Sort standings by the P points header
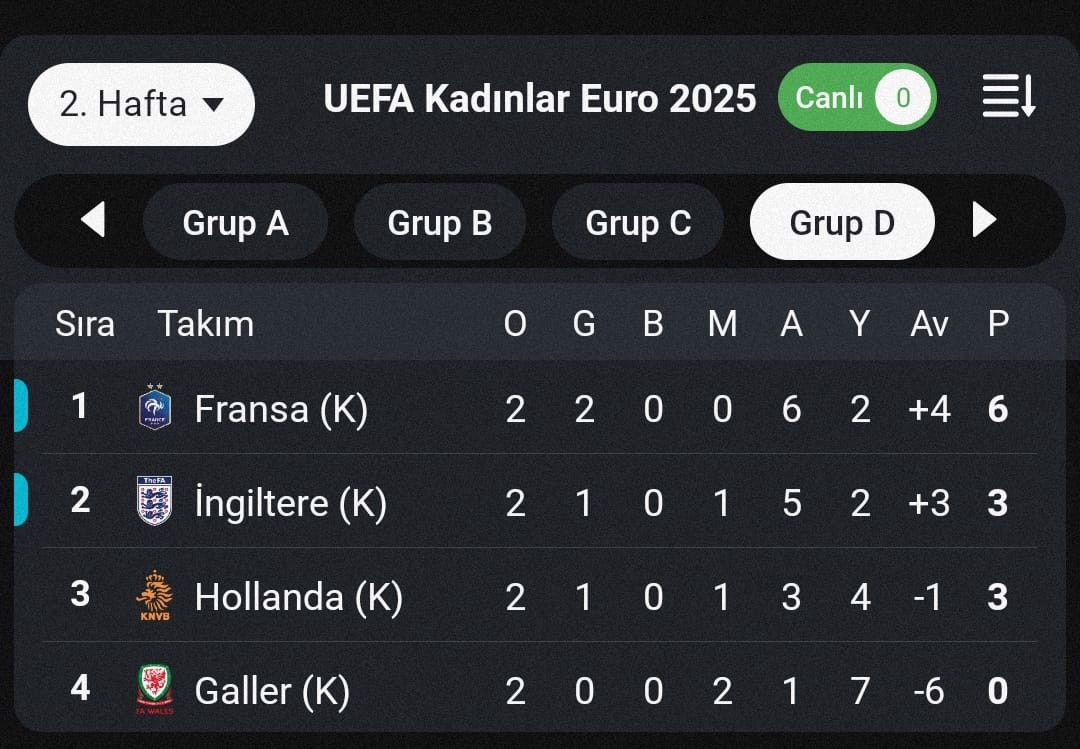1080x749 pixels. [999, 323]
